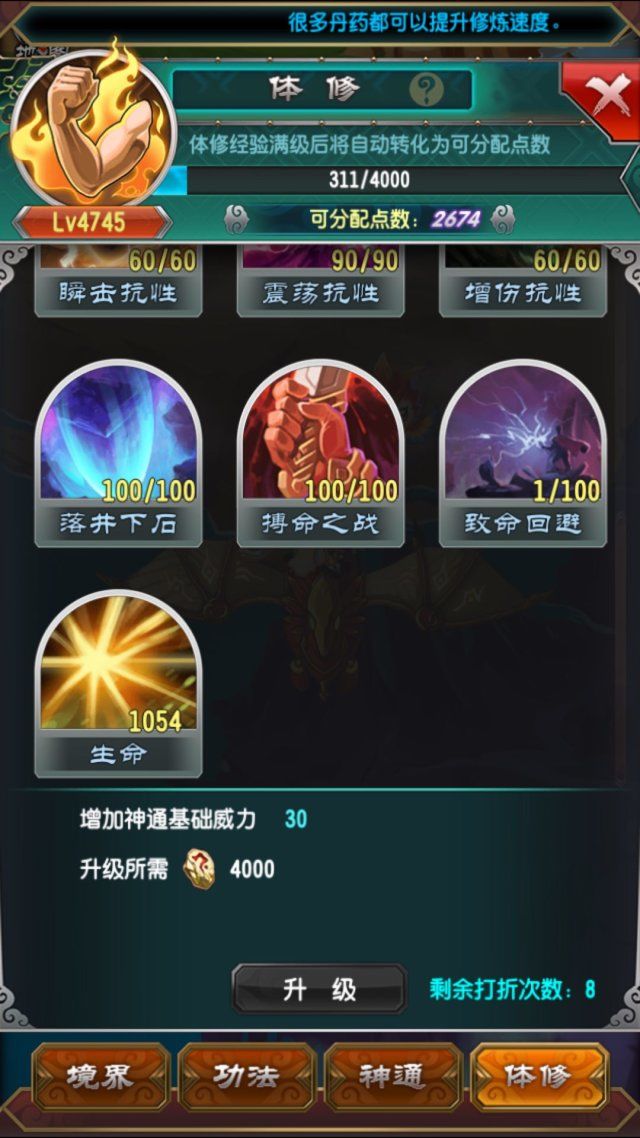Click the 311/4000 experience progress bar

coord(390,180)
